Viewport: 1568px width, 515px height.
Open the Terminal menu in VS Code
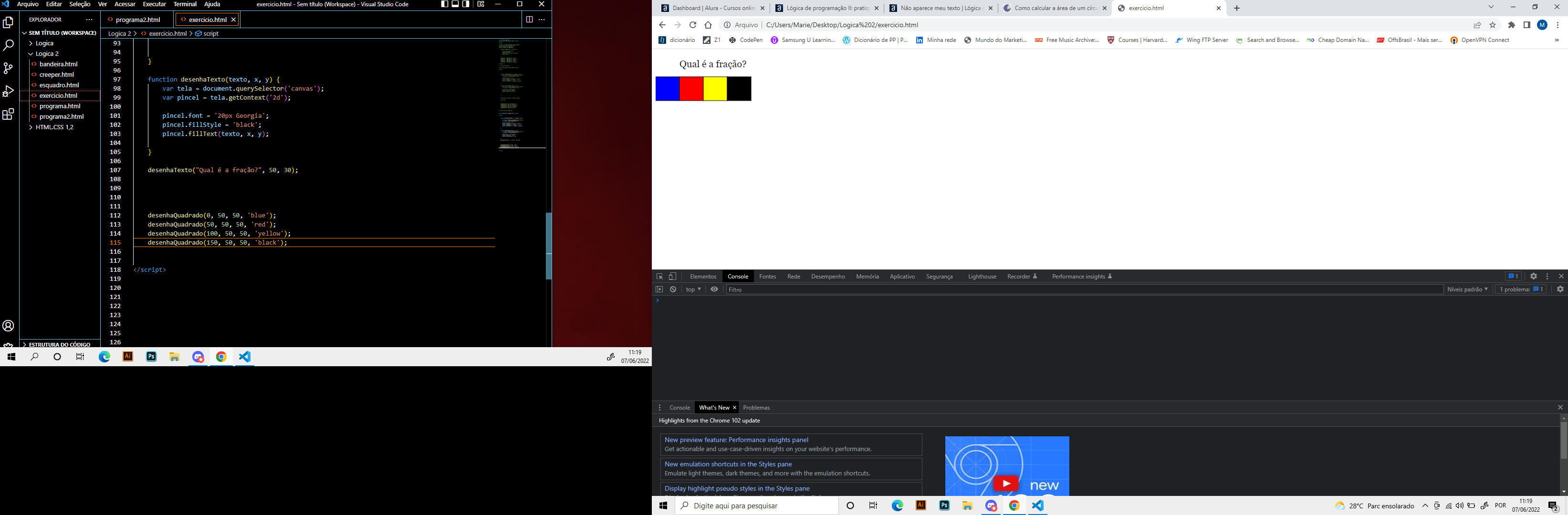click(x=185, y=4)
